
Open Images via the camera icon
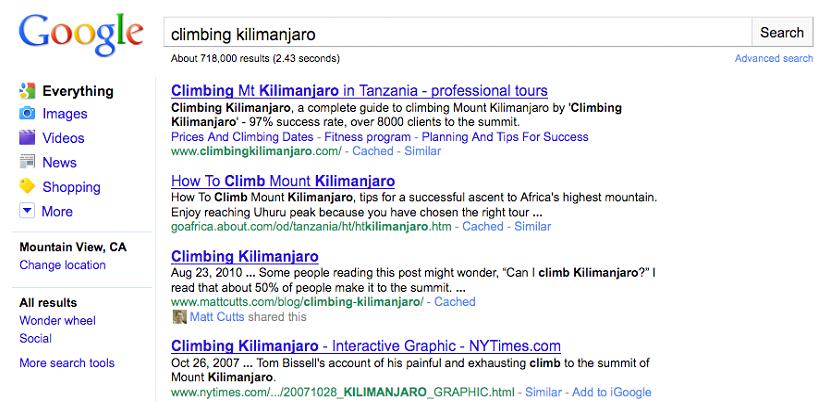tap(27, 113)
